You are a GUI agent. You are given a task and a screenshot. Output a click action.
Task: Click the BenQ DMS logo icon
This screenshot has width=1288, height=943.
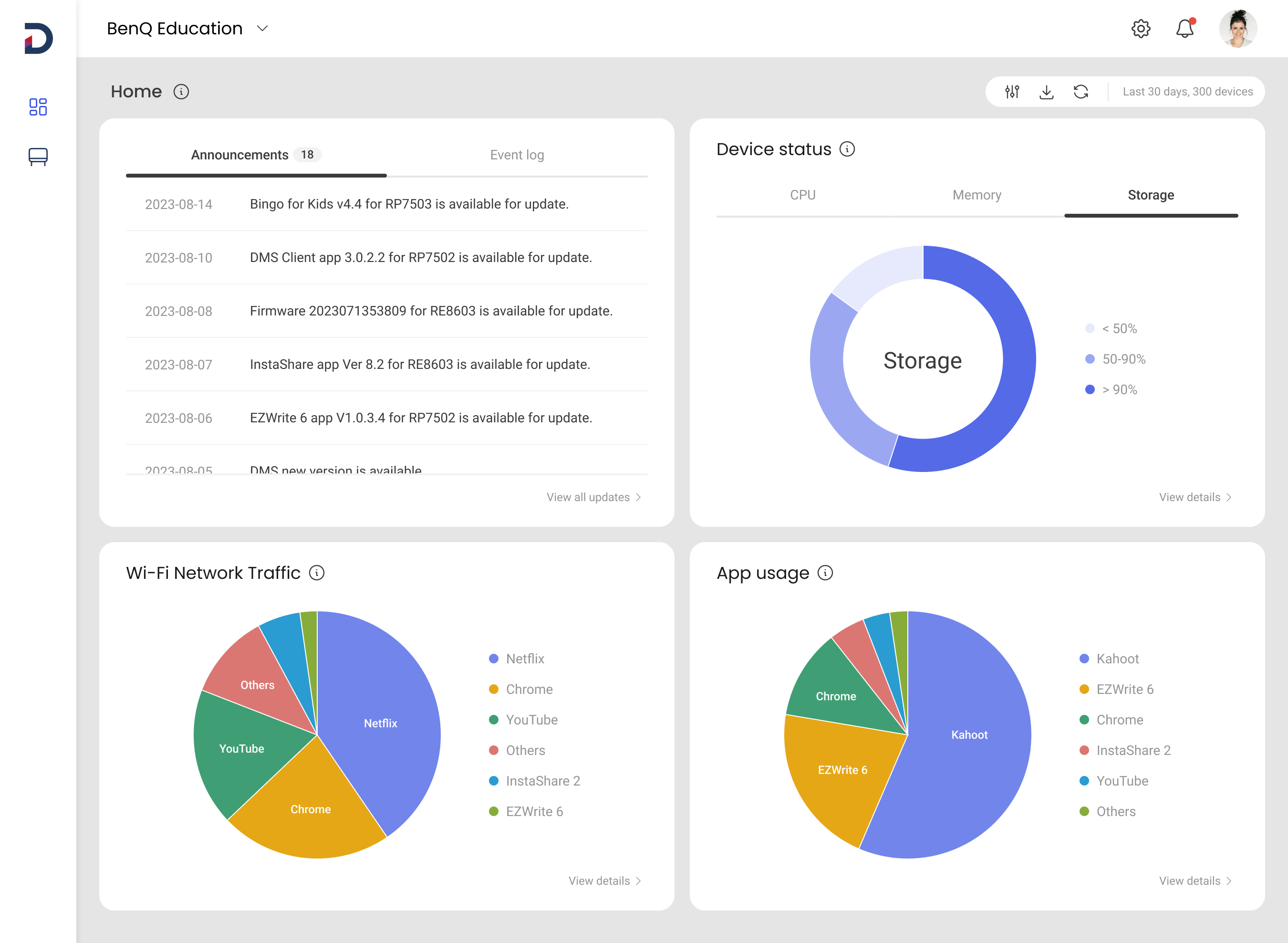(38, 38)
